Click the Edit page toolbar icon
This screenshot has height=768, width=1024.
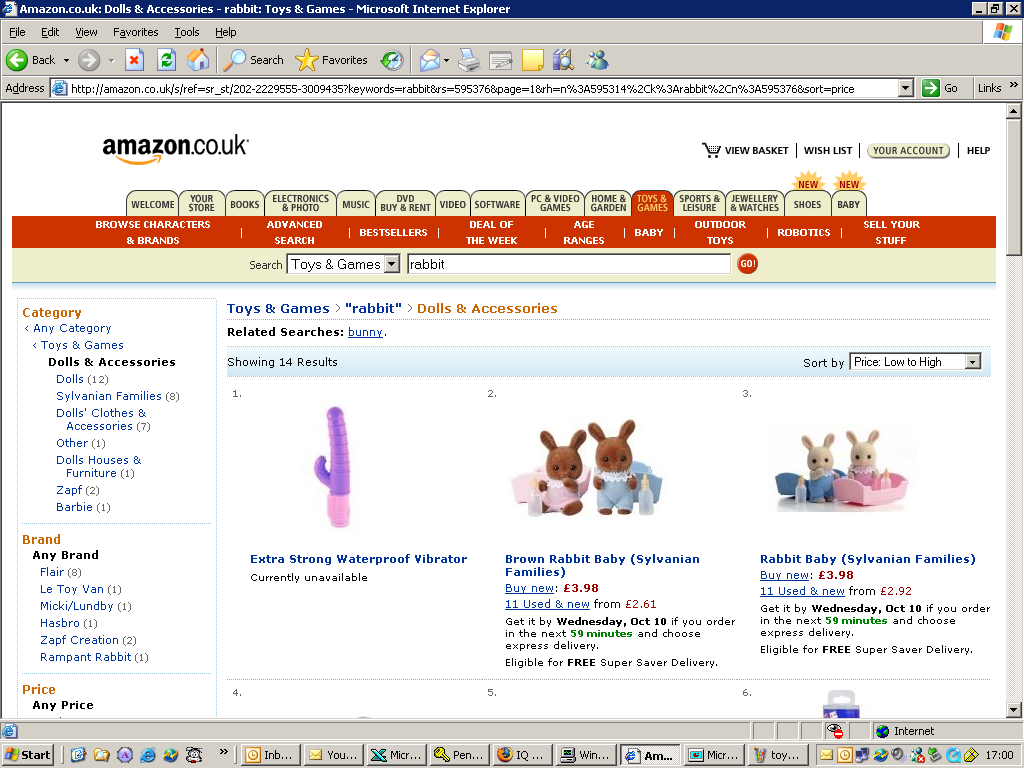501,60
